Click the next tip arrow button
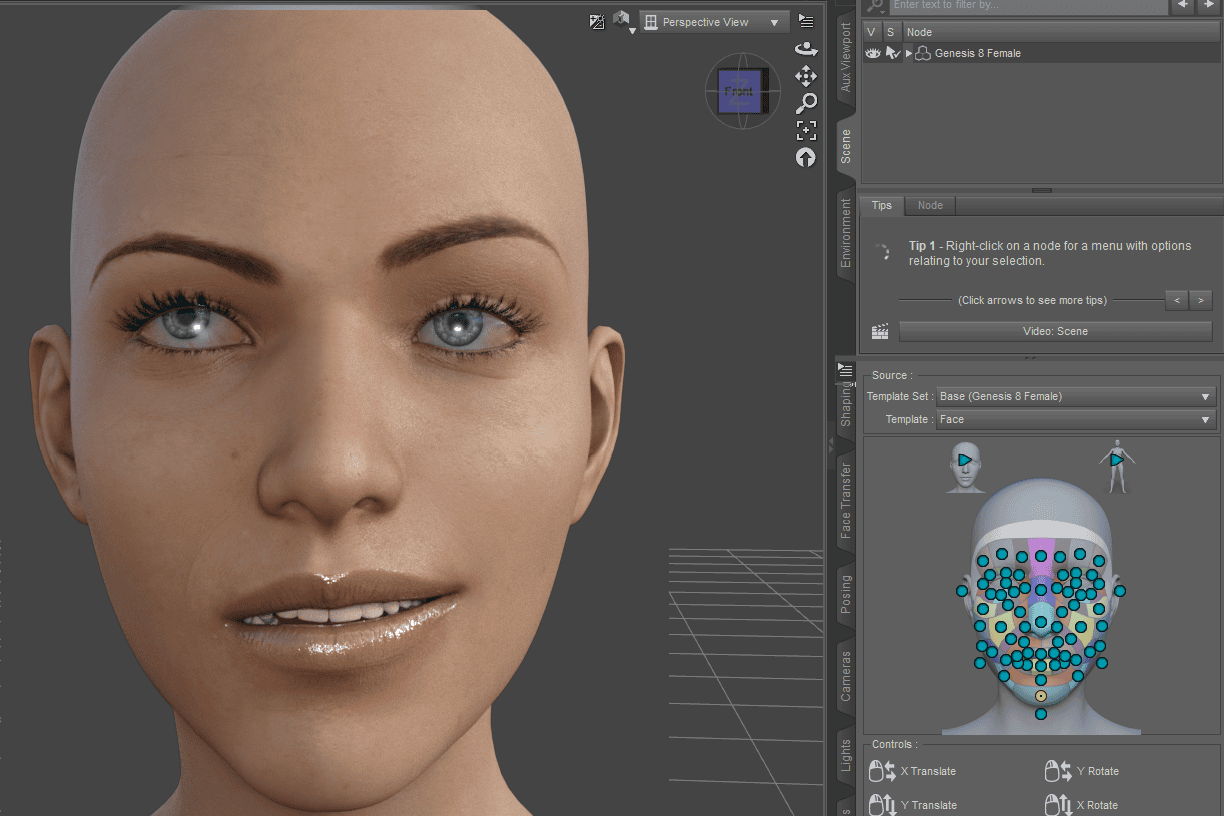This screenshot has height=816, width=1224. pos(1199,300)
